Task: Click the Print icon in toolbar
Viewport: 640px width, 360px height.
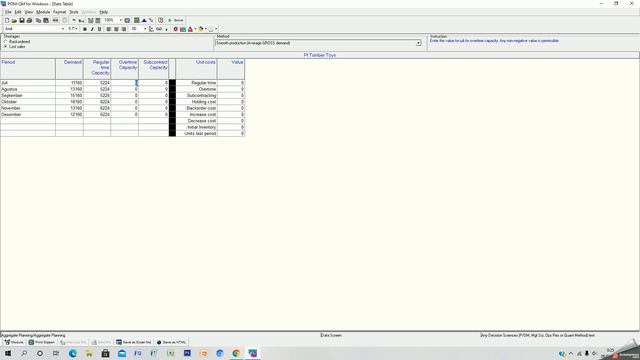Action: tap(29, 20)
